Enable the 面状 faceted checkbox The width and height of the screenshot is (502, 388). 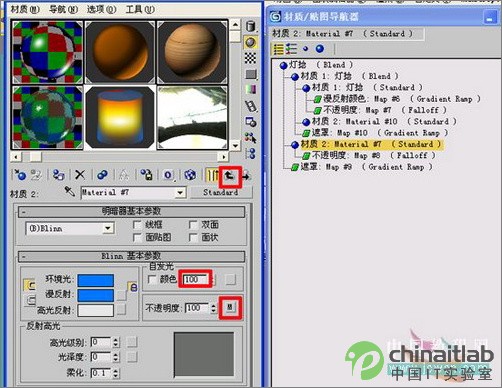pyautogui.click(x=193, y=237)
